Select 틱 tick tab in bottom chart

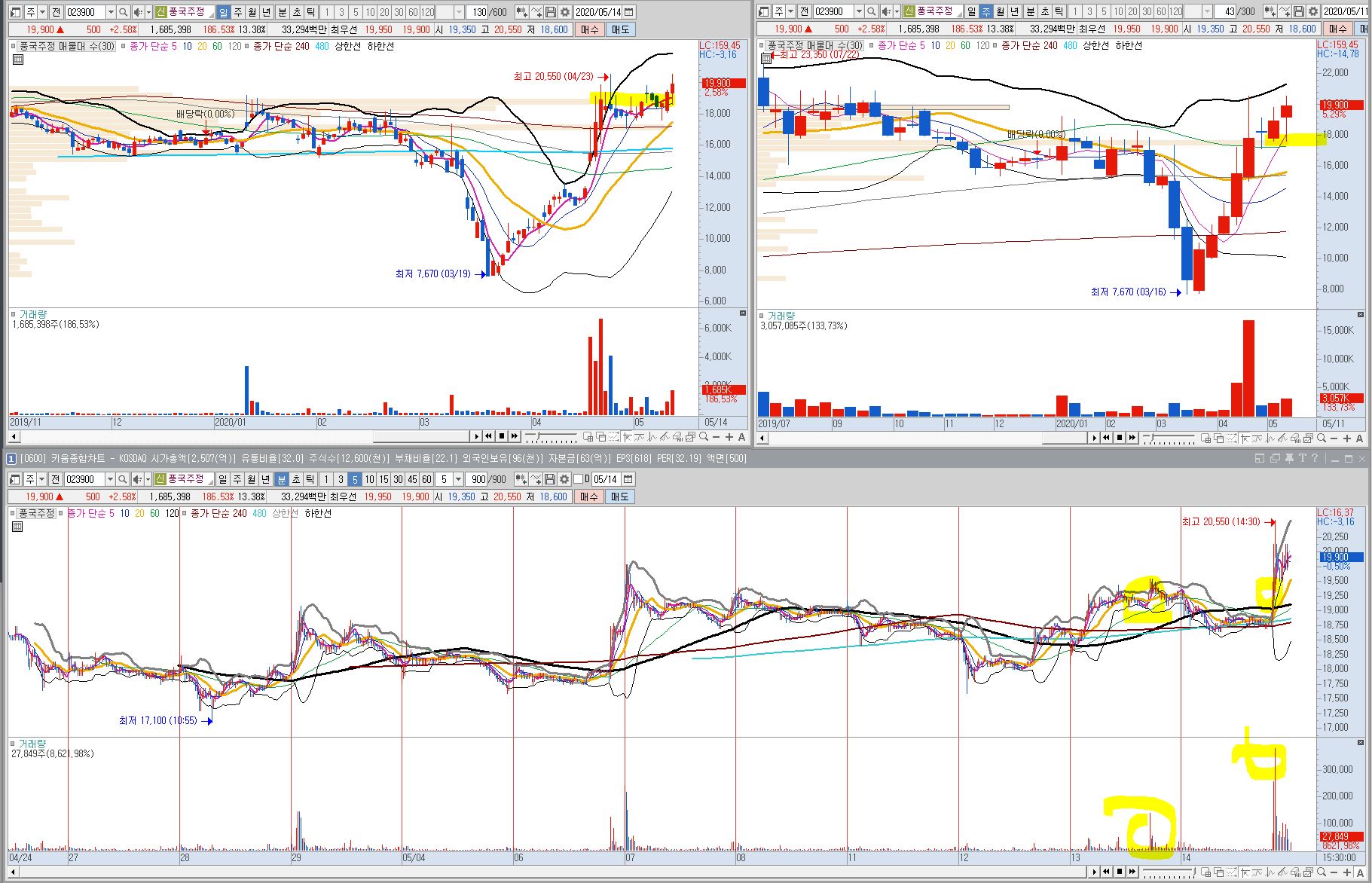coord(310,479)
